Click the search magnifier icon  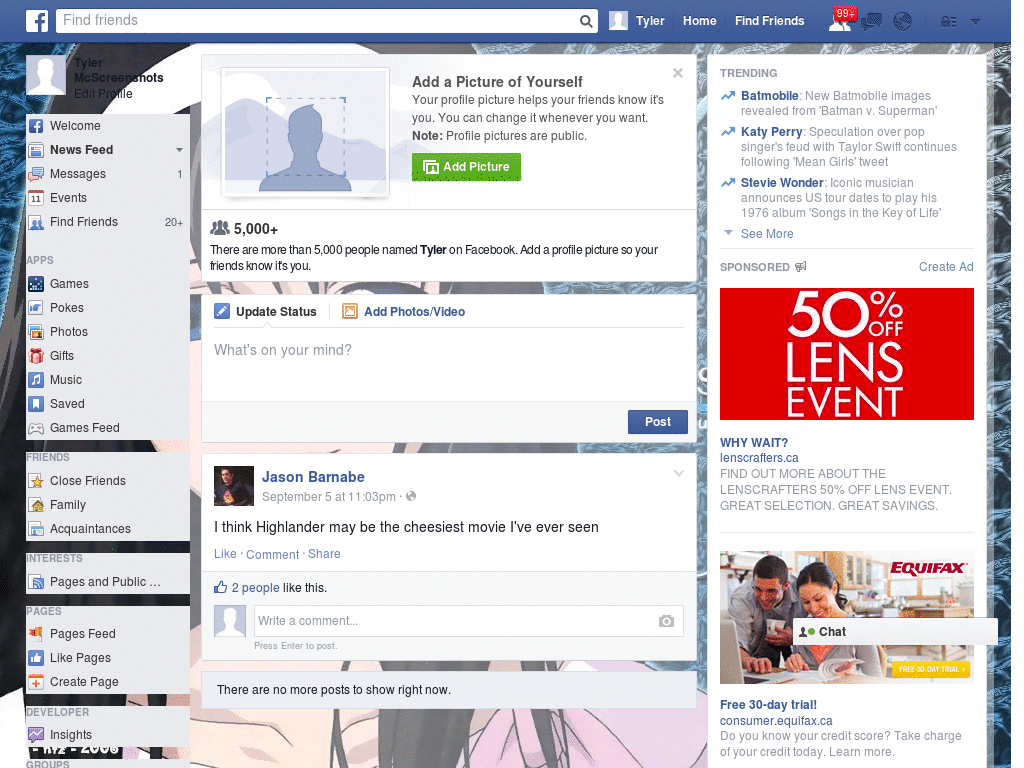(x=586, y=21)
